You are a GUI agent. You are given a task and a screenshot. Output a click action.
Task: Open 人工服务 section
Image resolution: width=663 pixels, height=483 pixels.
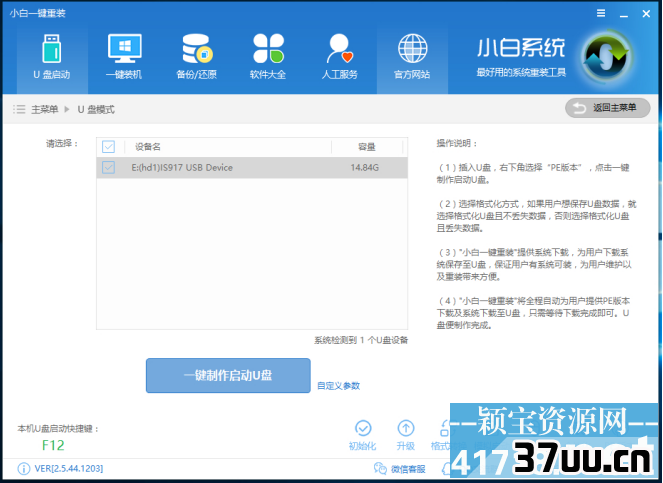pos(340,58)
